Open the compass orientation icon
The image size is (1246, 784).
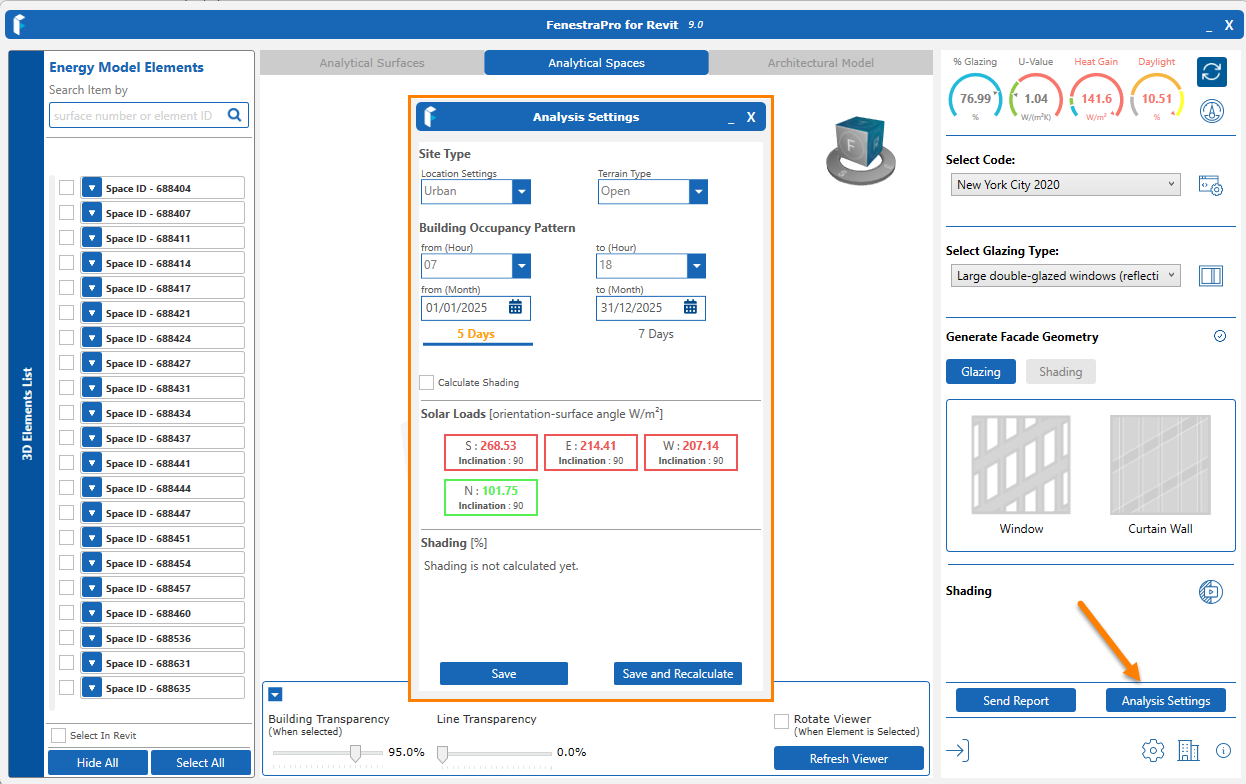tap(1211, 110)
